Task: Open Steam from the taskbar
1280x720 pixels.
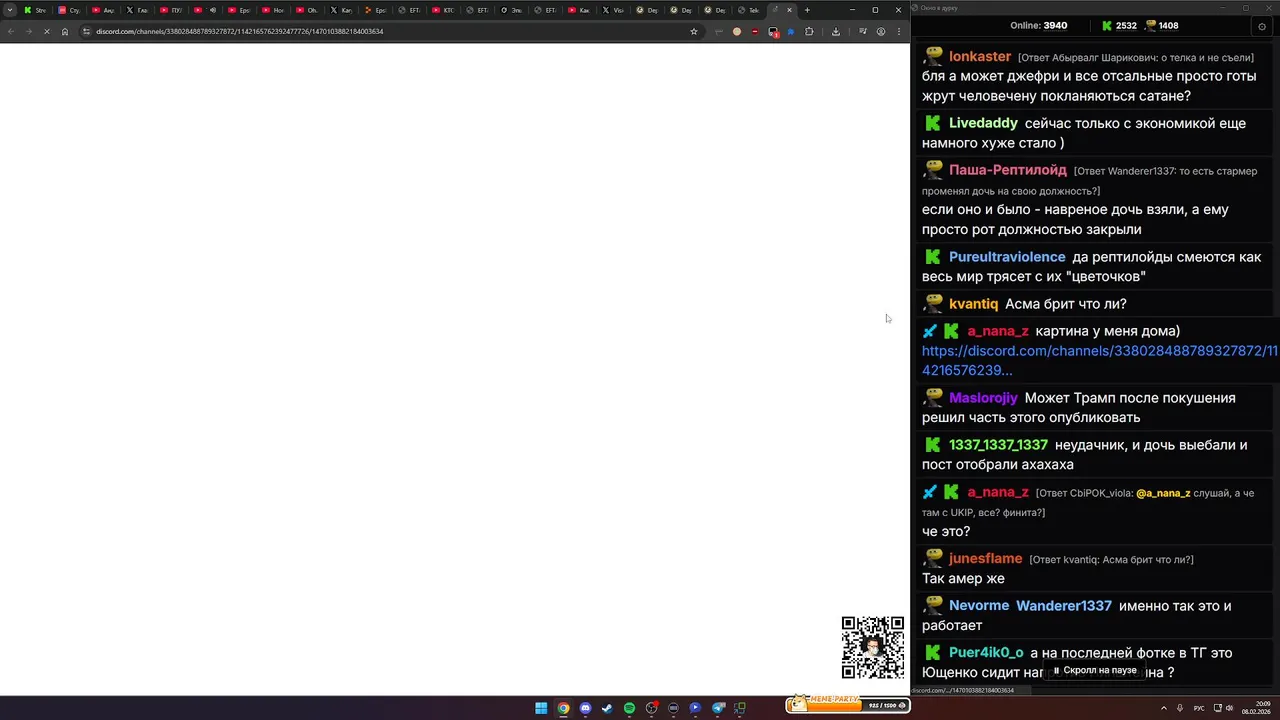Action: point(607,708)
